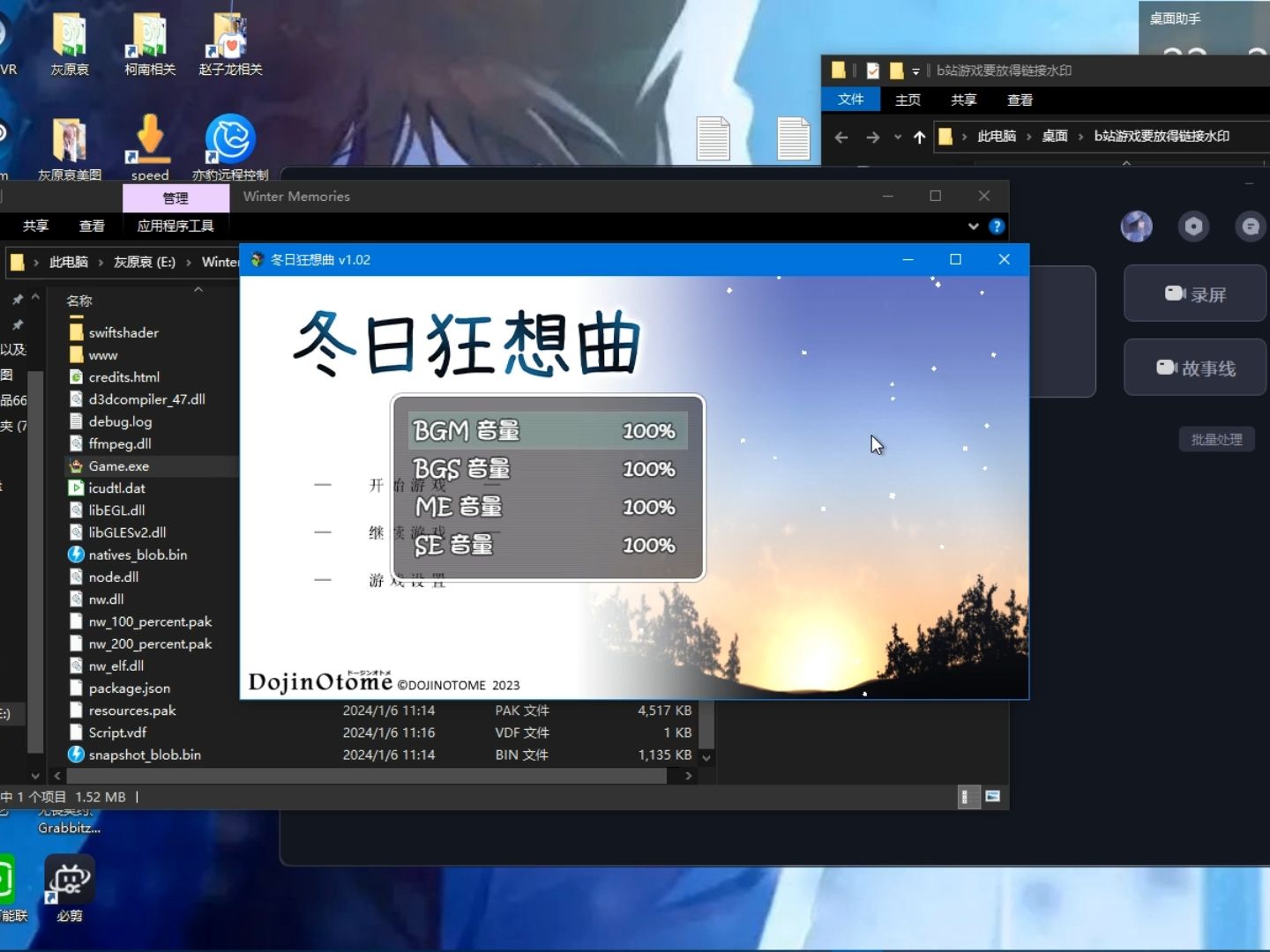The width and height of the screenshot is (1270, 952).
Task: Click right arrow of horizontal scrollbar
Action: 689,776
